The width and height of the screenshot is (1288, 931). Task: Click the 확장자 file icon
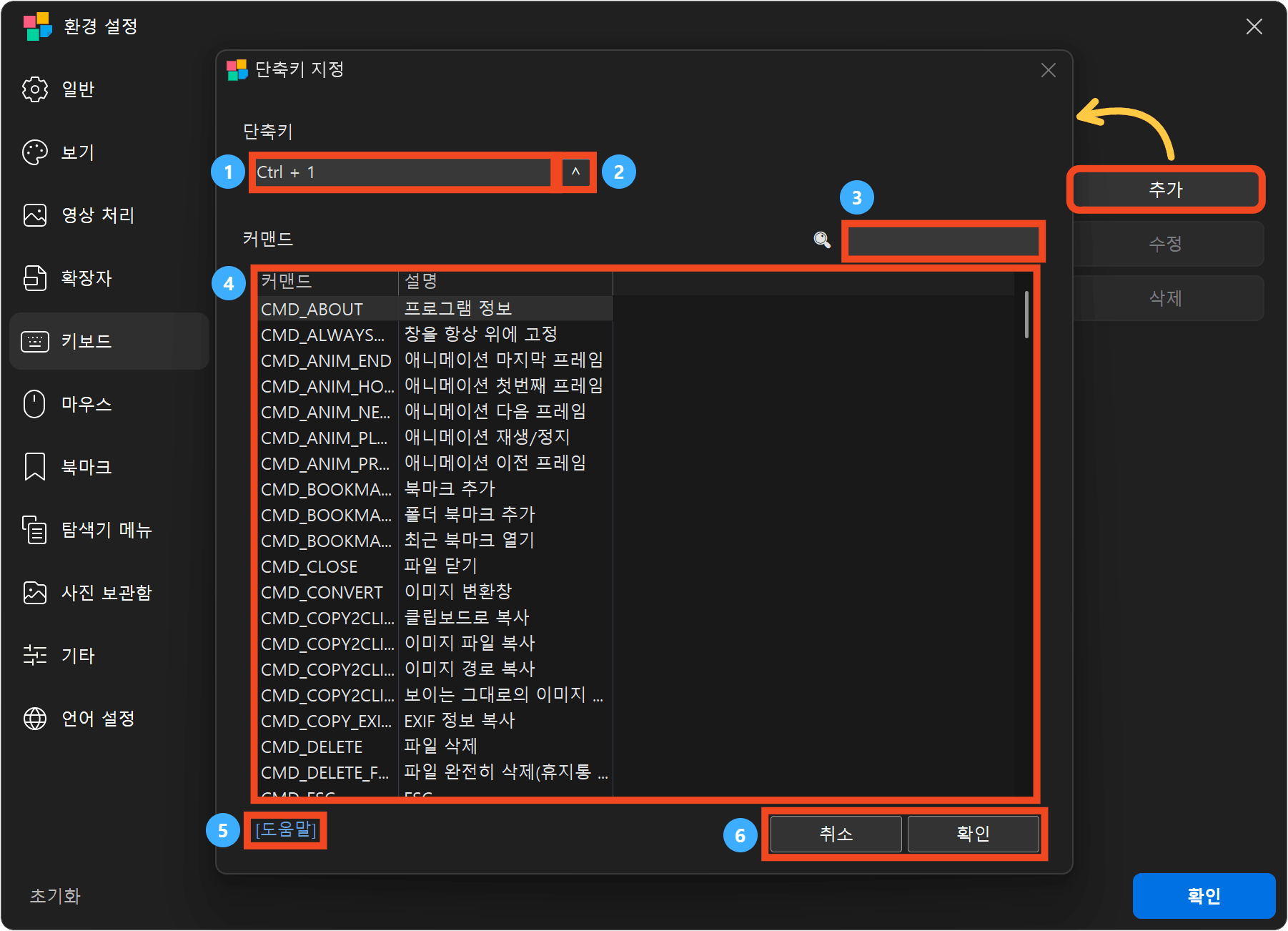pos(35,278)
